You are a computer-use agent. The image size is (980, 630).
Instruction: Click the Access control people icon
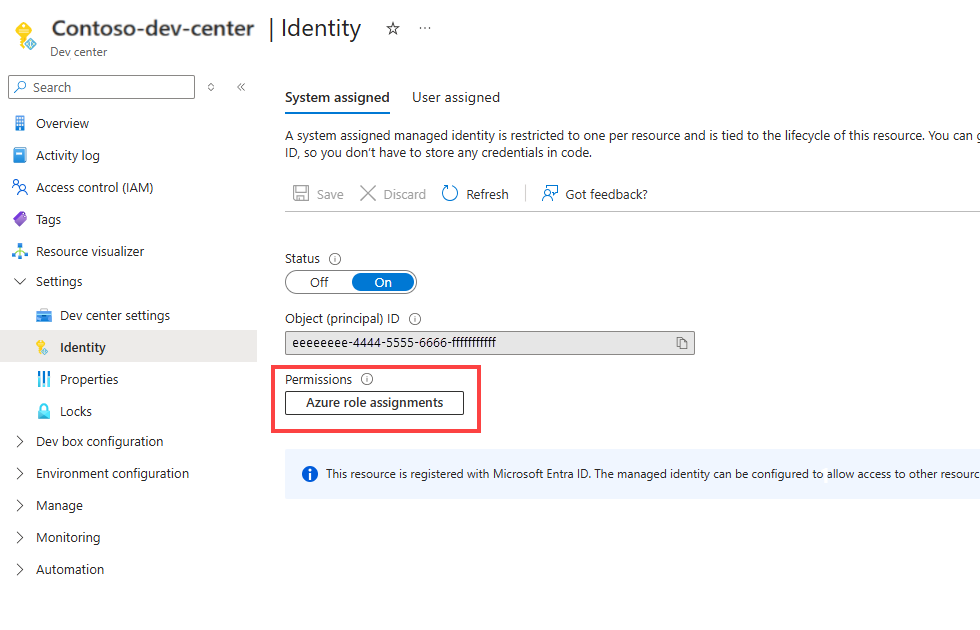[x=20, y=187]
